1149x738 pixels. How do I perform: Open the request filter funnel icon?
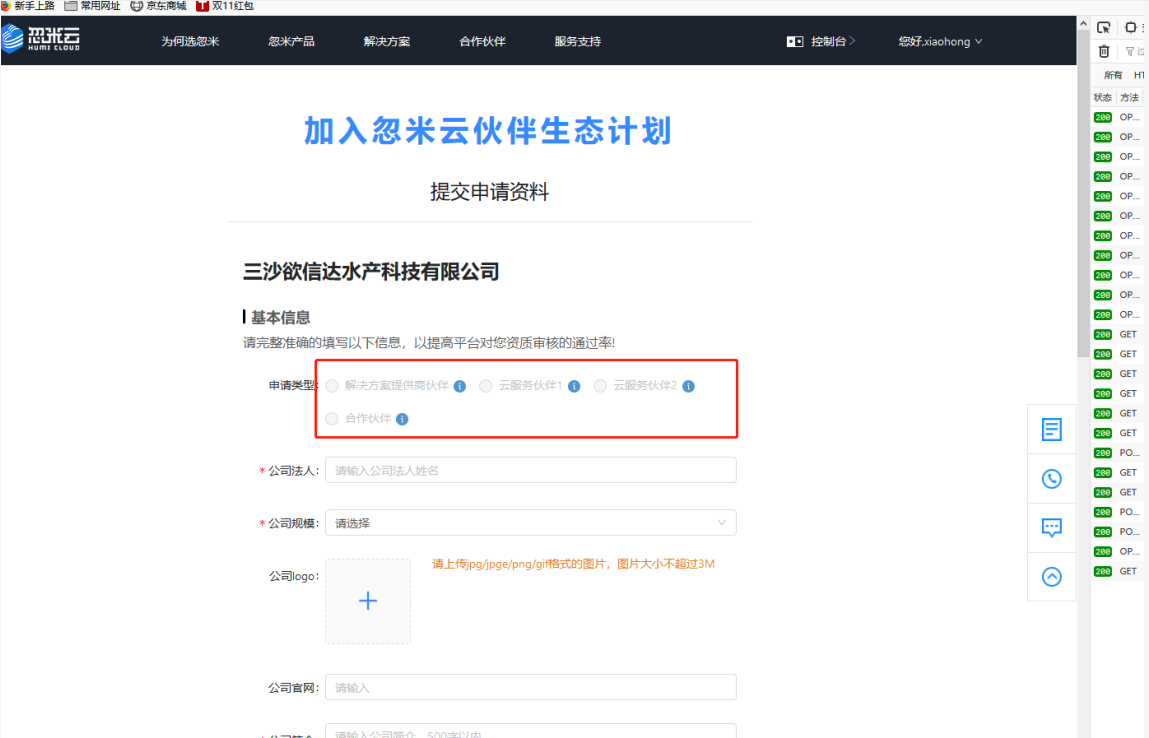1129,51
